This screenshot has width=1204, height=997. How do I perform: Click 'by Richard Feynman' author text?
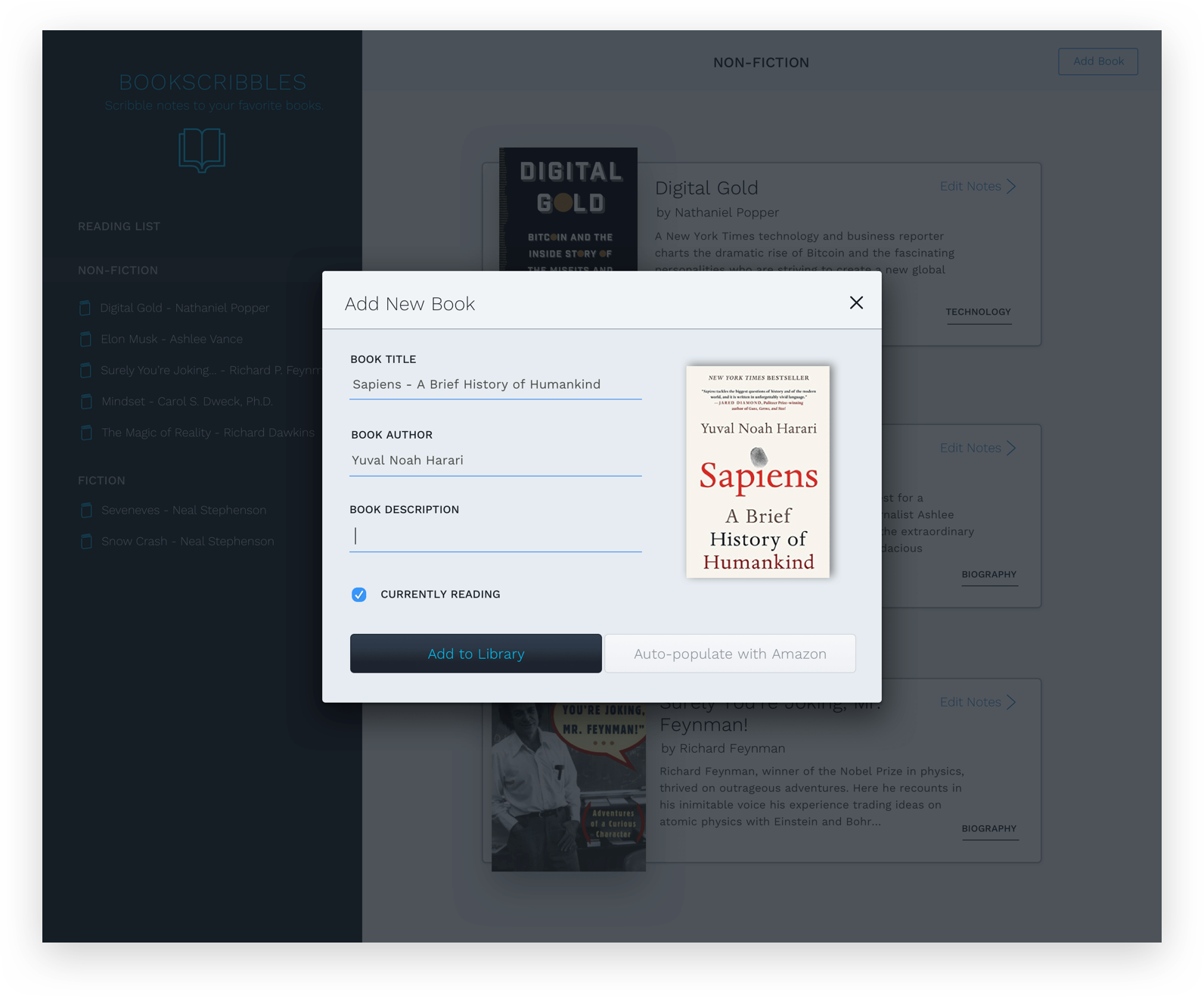(x=723, y=748)
